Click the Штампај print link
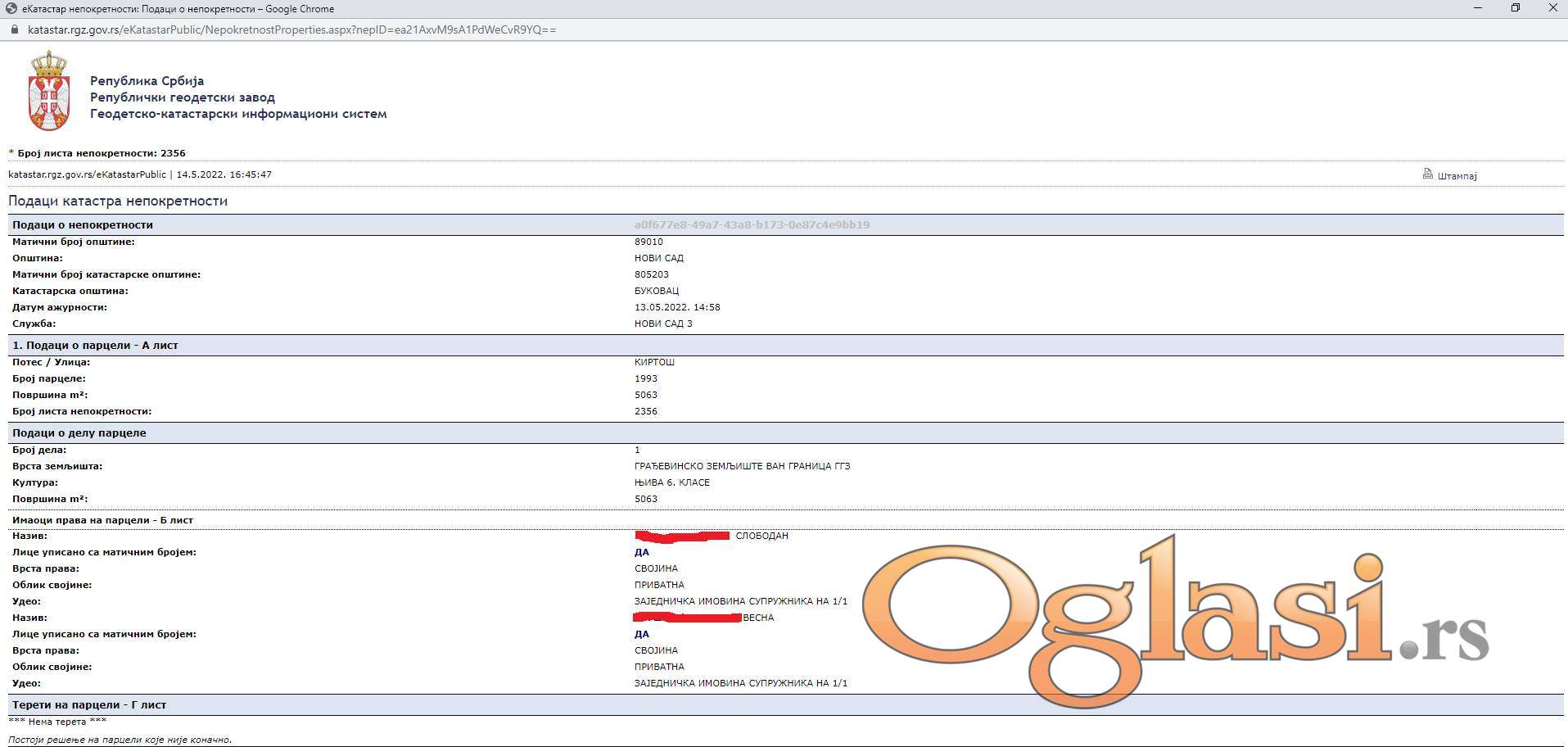This screenshot has height=747, width=1568. [1457, 176]
